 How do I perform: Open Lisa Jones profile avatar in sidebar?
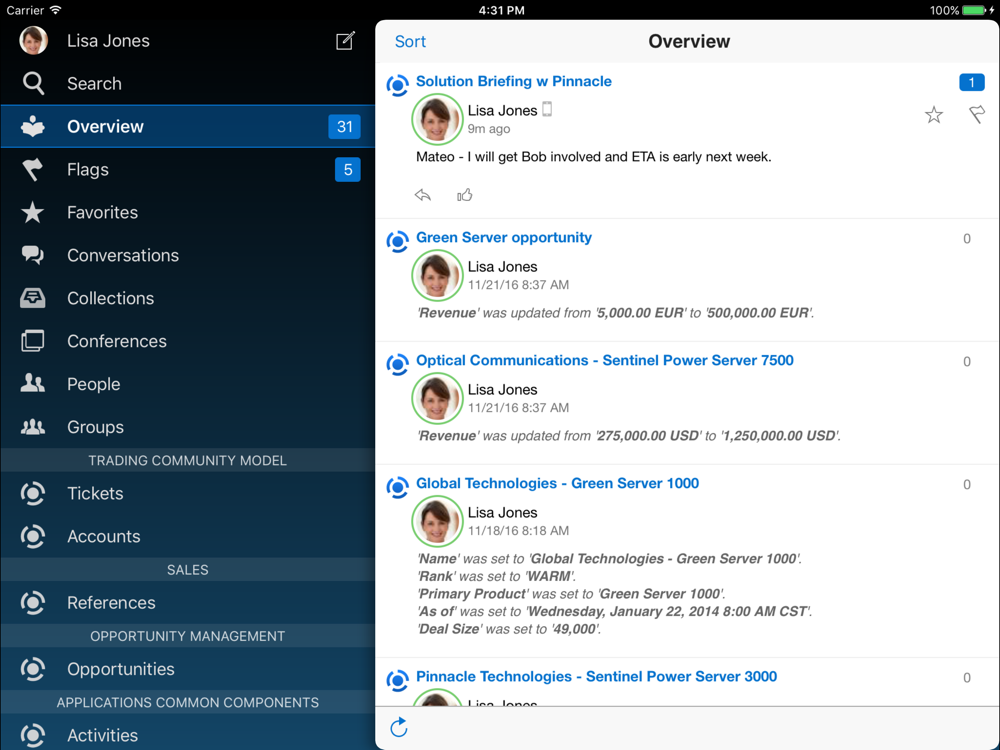pos(33,40)
